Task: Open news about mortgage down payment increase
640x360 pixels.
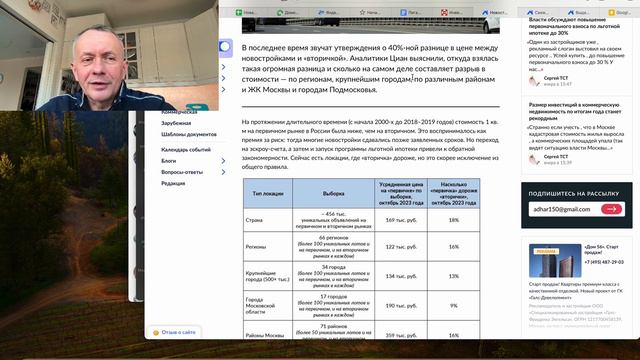Action: pyautogui.click(x=574, y=26)
